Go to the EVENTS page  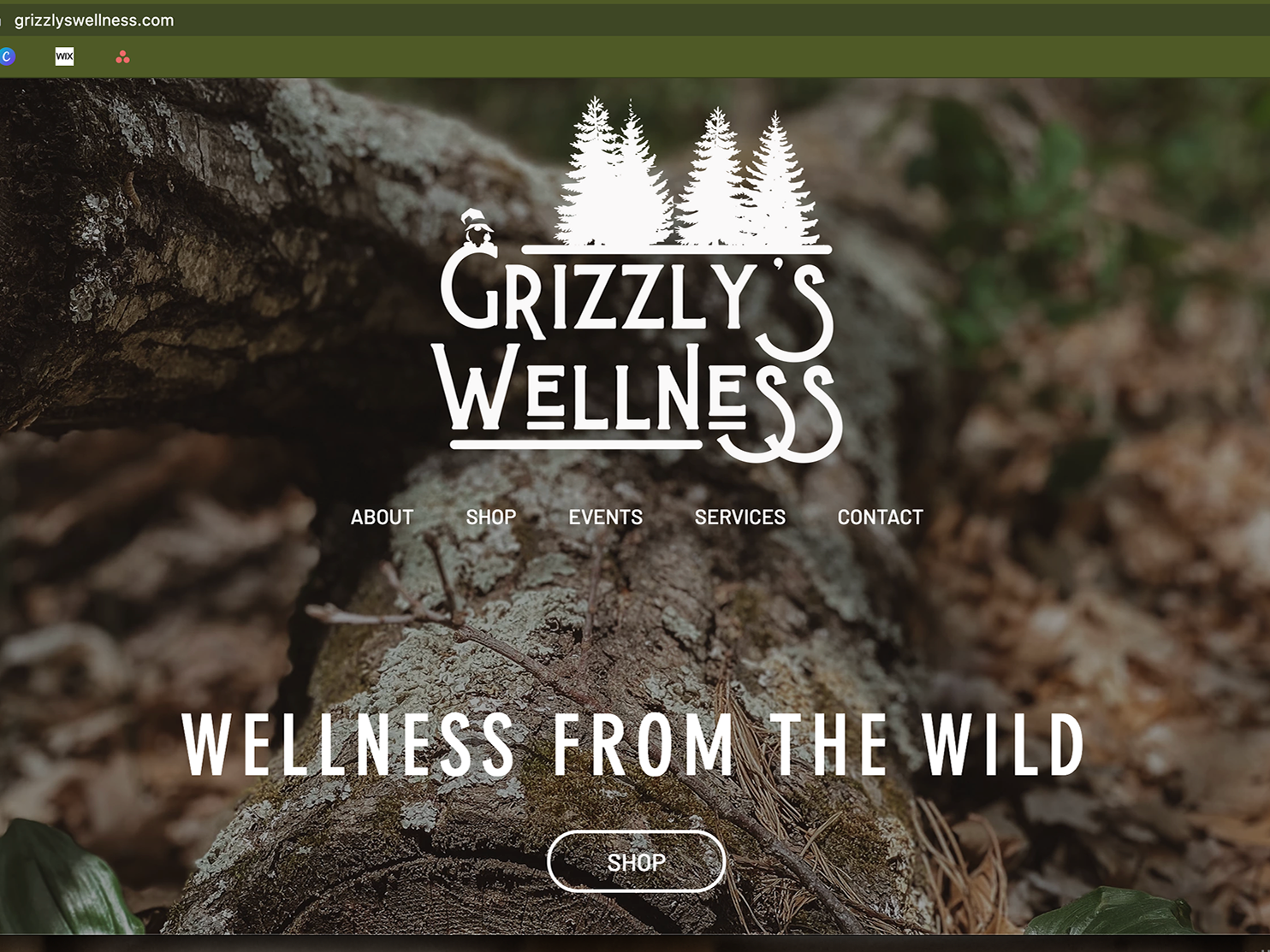[x=605, y=517]
